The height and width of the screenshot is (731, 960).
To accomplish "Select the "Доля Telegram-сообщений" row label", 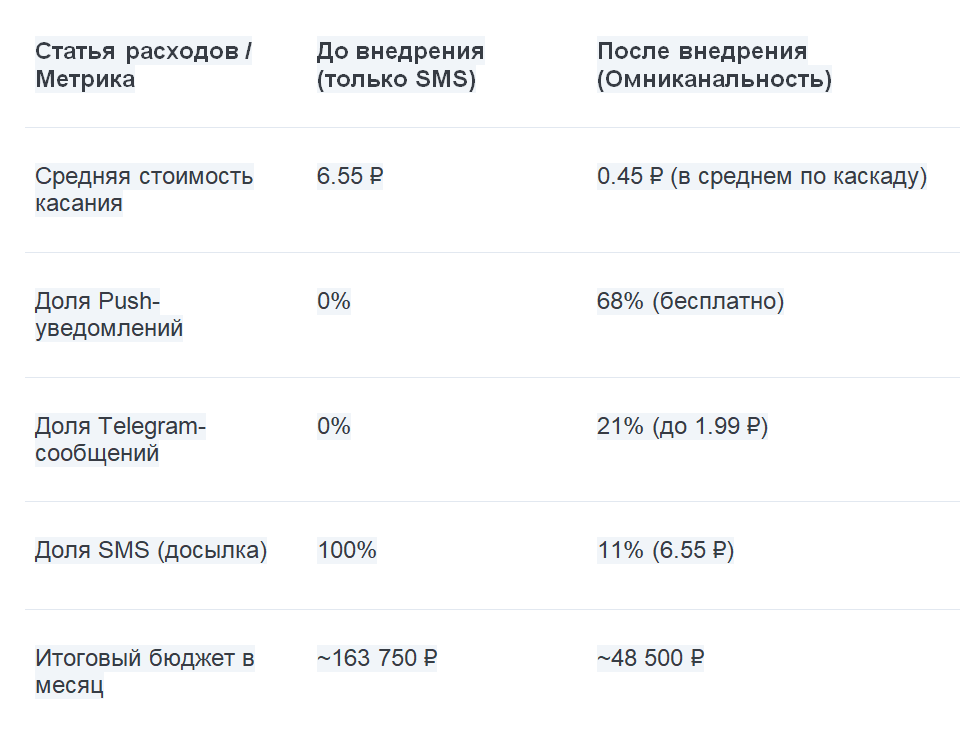I will point(120,440).
